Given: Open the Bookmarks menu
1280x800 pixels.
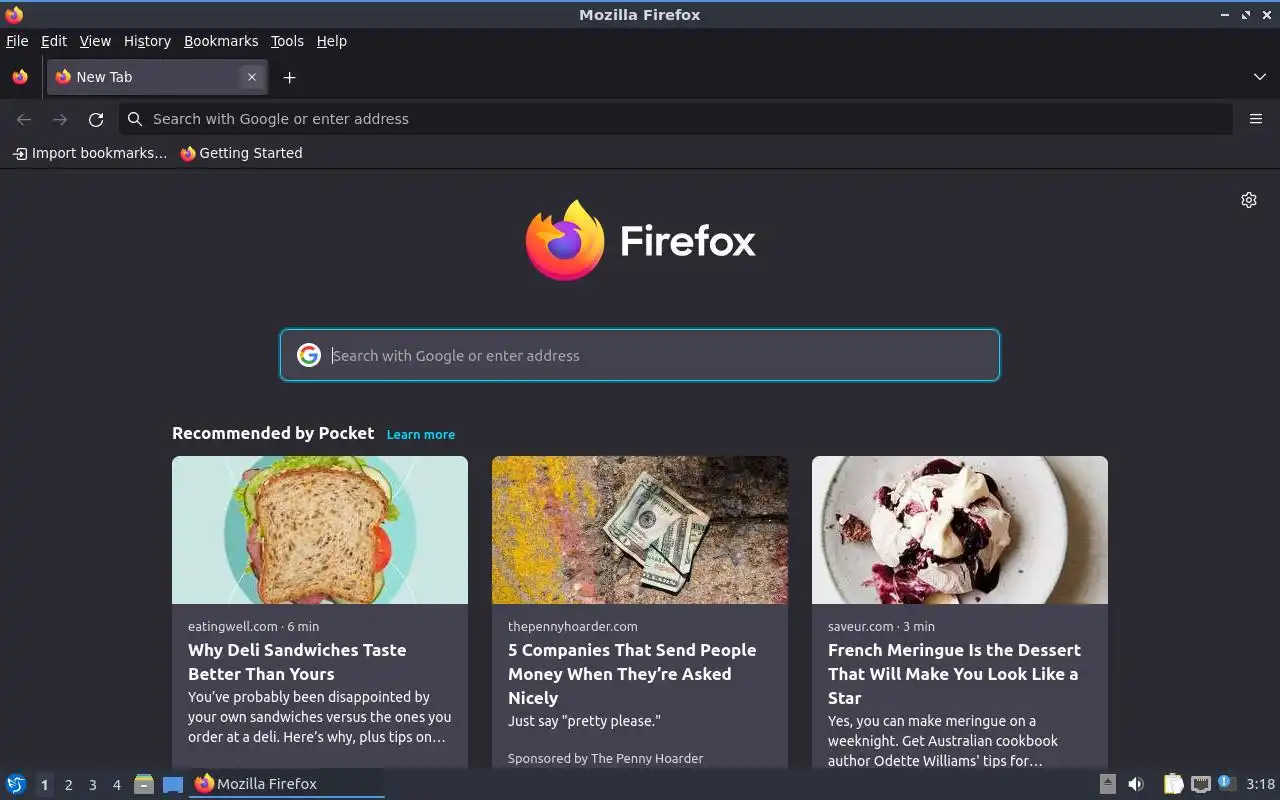Looking at the screenshot, I should pyautogui.click(x=221, y=41).
